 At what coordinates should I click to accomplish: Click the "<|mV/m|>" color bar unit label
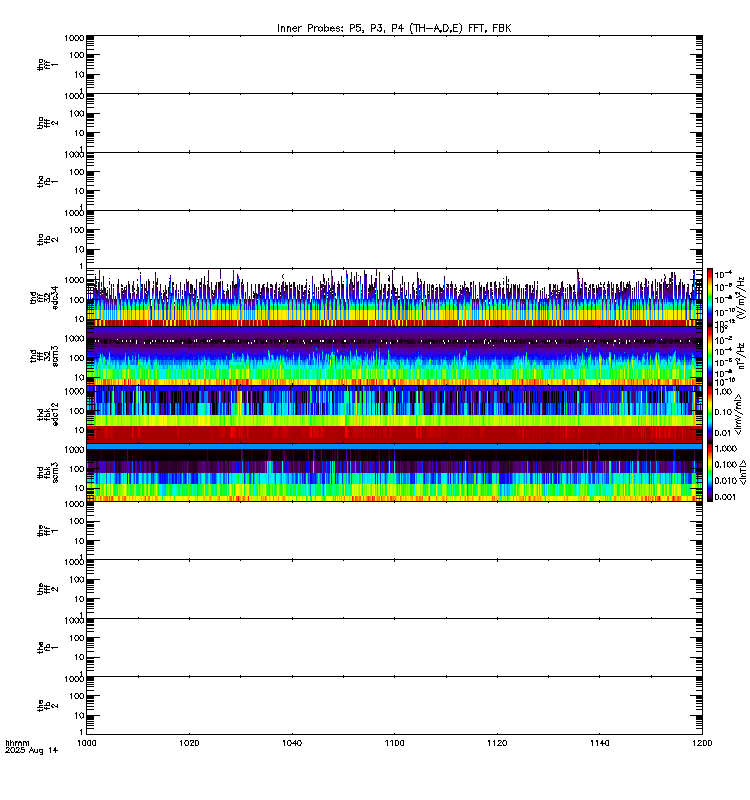pyautogui.click(x=738, y=414)
